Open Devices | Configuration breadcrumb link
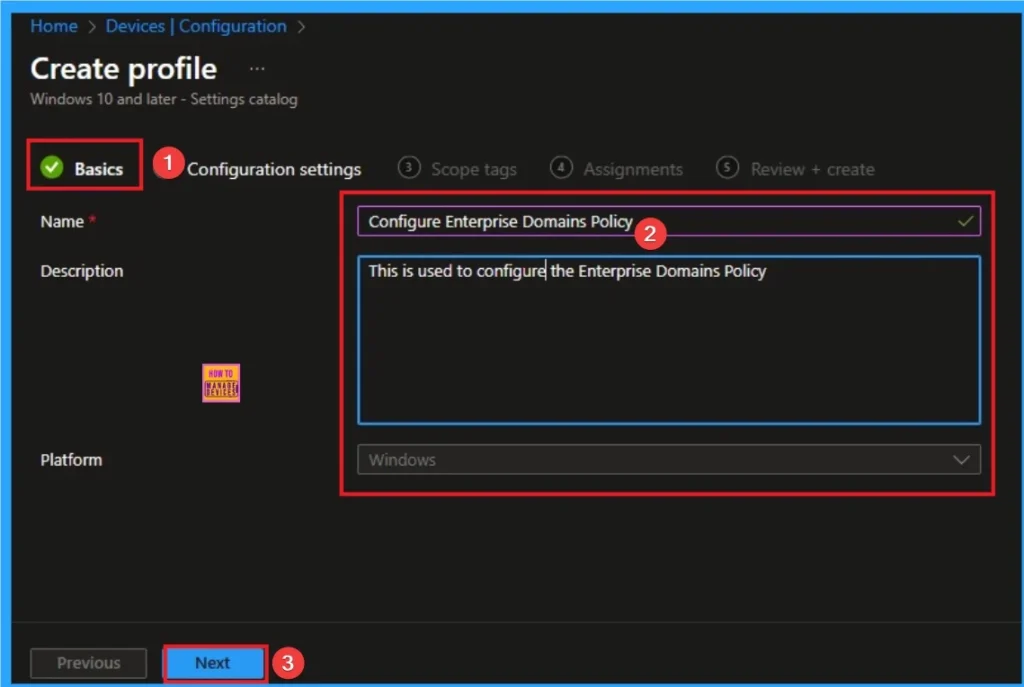Viewport: 1024px width, 687px height. click(195, 27)
